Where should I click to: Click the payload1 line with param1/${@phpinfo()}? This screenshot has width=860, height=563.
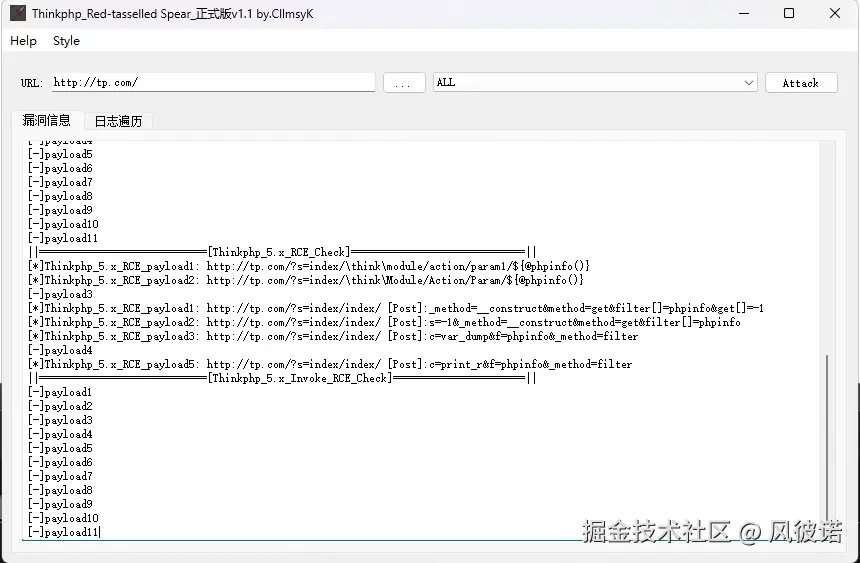[309, 266]
